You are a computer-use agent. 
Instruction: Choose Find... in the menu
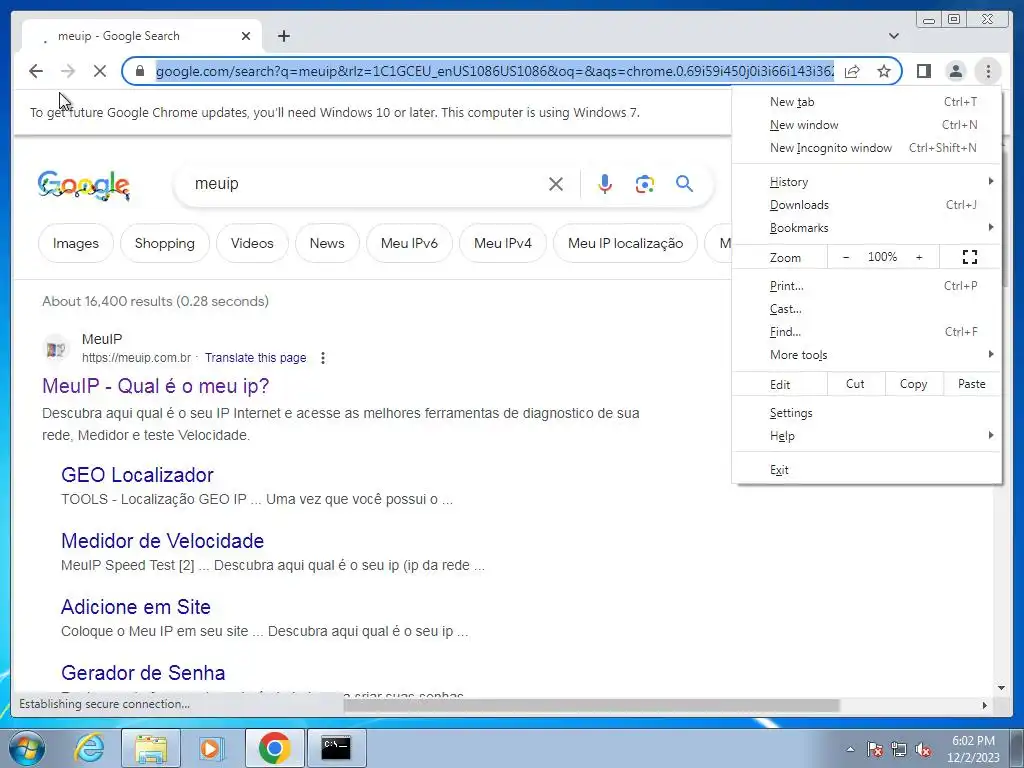coord(867,332)
